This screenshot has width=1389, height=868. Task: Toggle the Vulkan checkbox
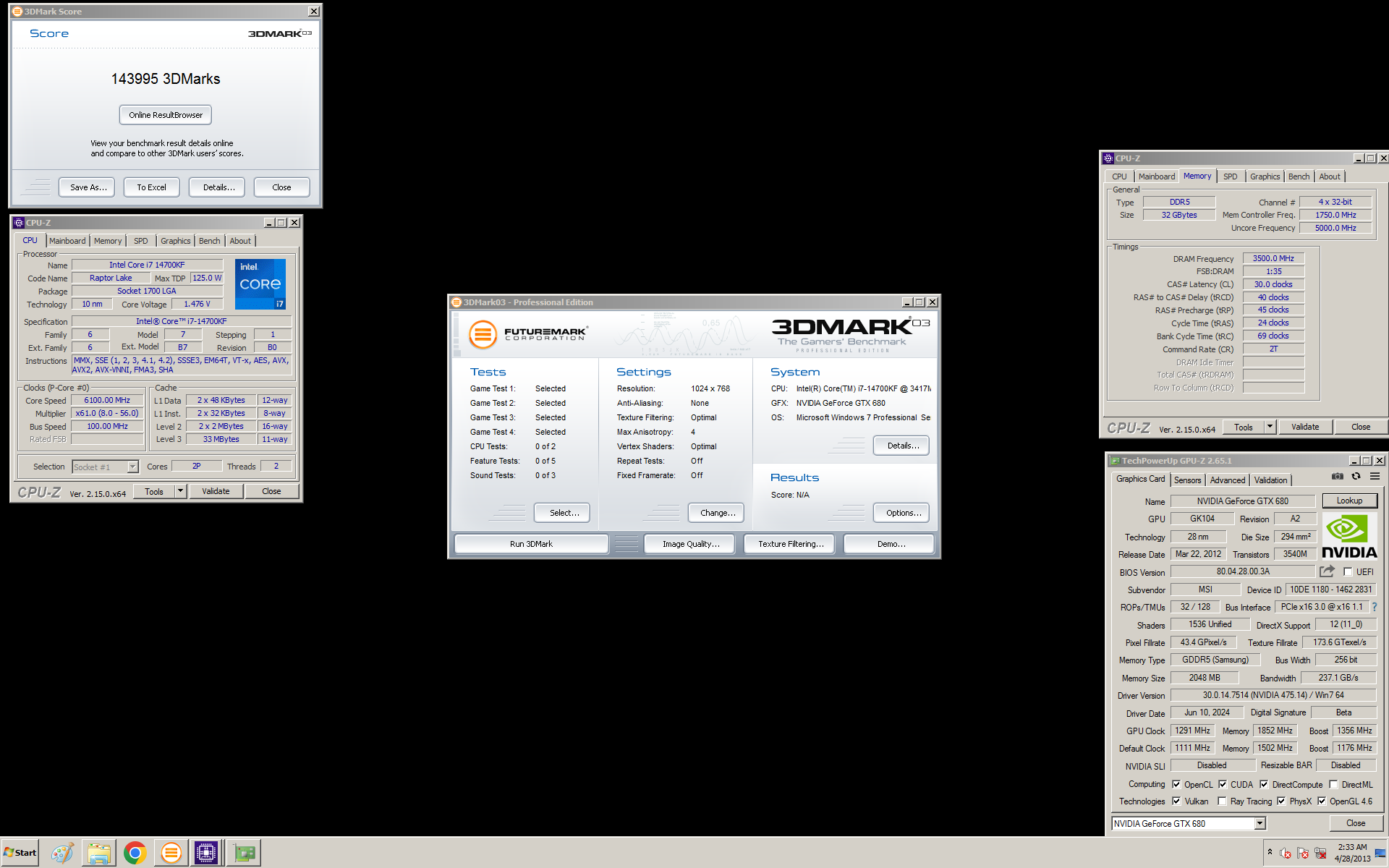[x=1176, y=801]
